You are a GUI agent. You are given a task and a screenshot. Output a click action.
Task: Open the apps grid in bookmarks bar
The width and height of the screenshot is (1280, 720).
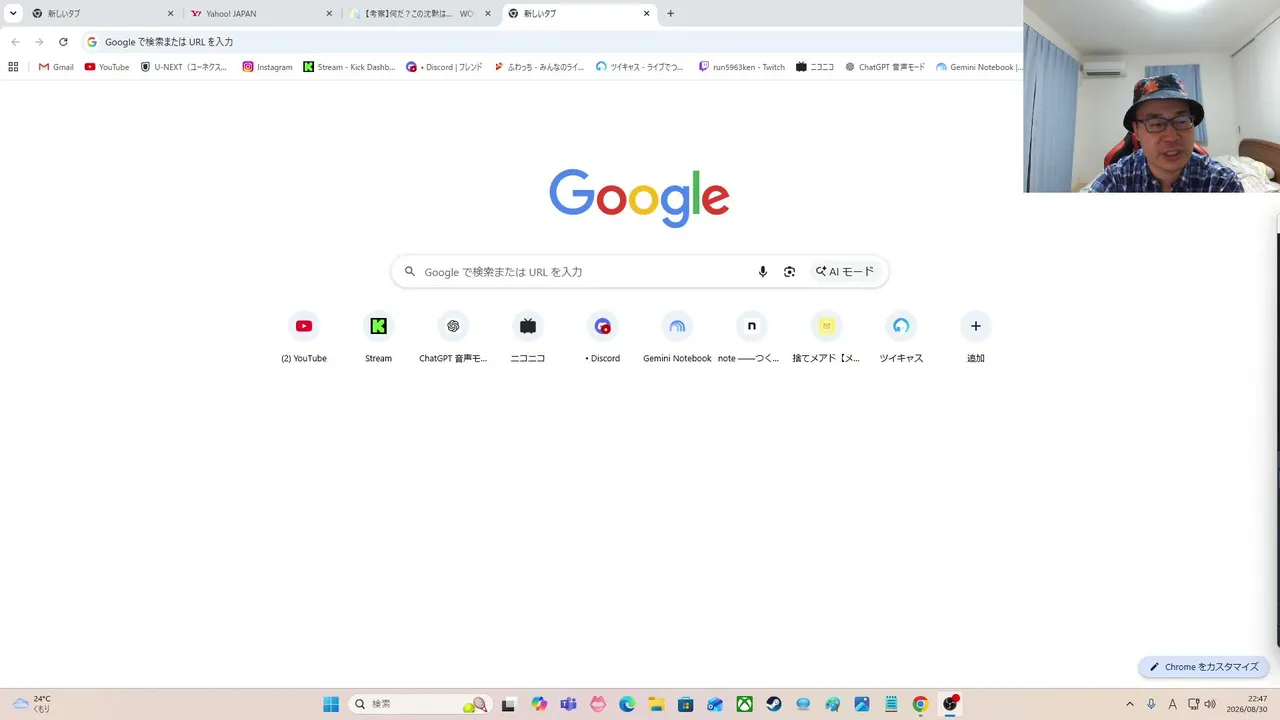(13, 67)
